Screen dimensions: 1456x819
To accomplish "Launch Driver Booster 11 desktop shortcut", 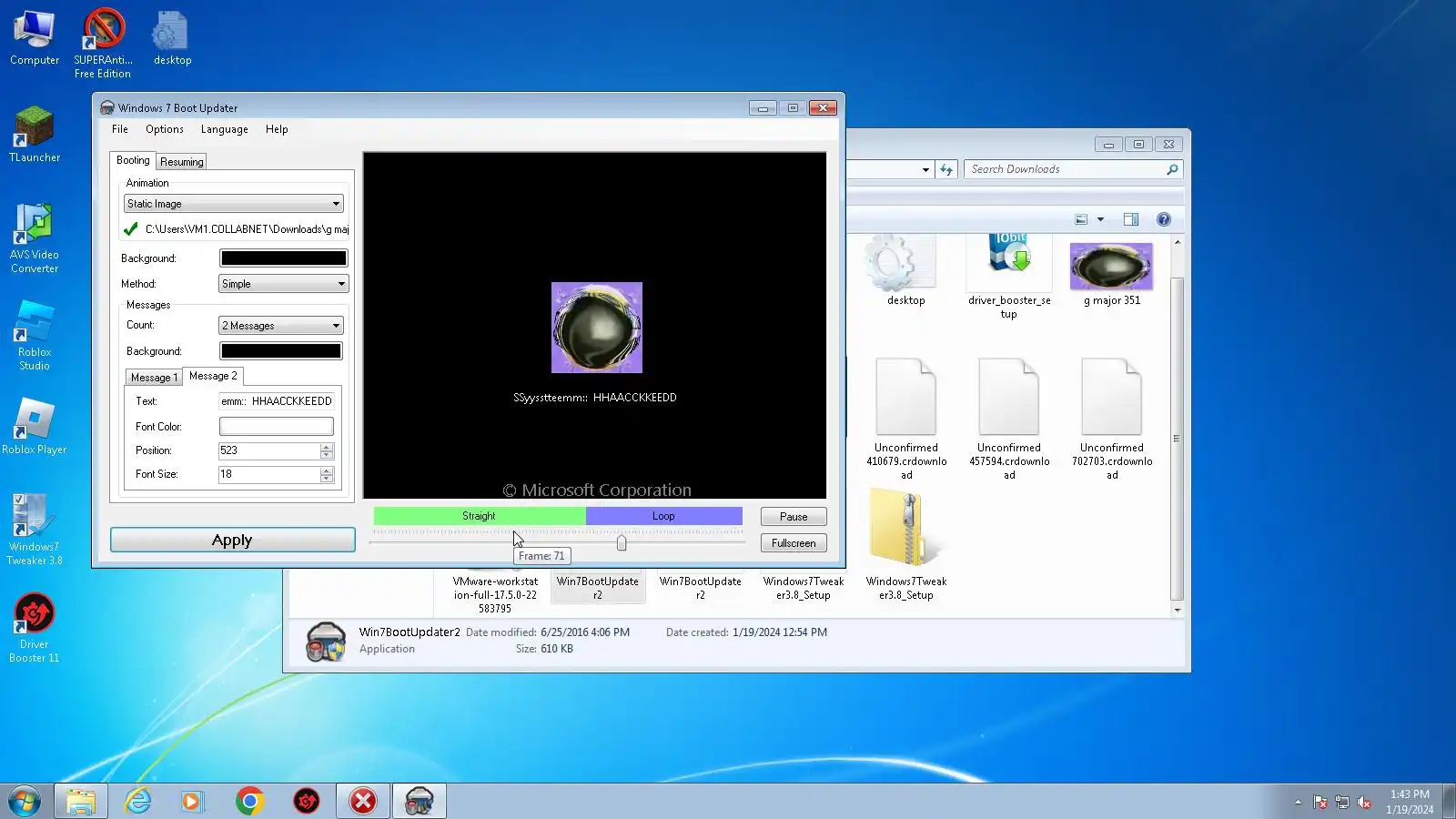I will (35, 628).
